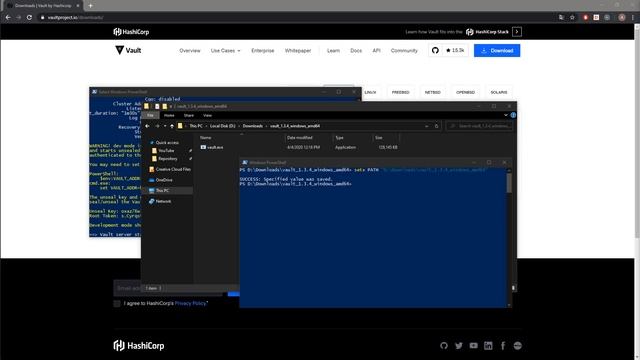Click the Chrome back arrow
This screenshot has width=640, height=360.
[8, 18]
